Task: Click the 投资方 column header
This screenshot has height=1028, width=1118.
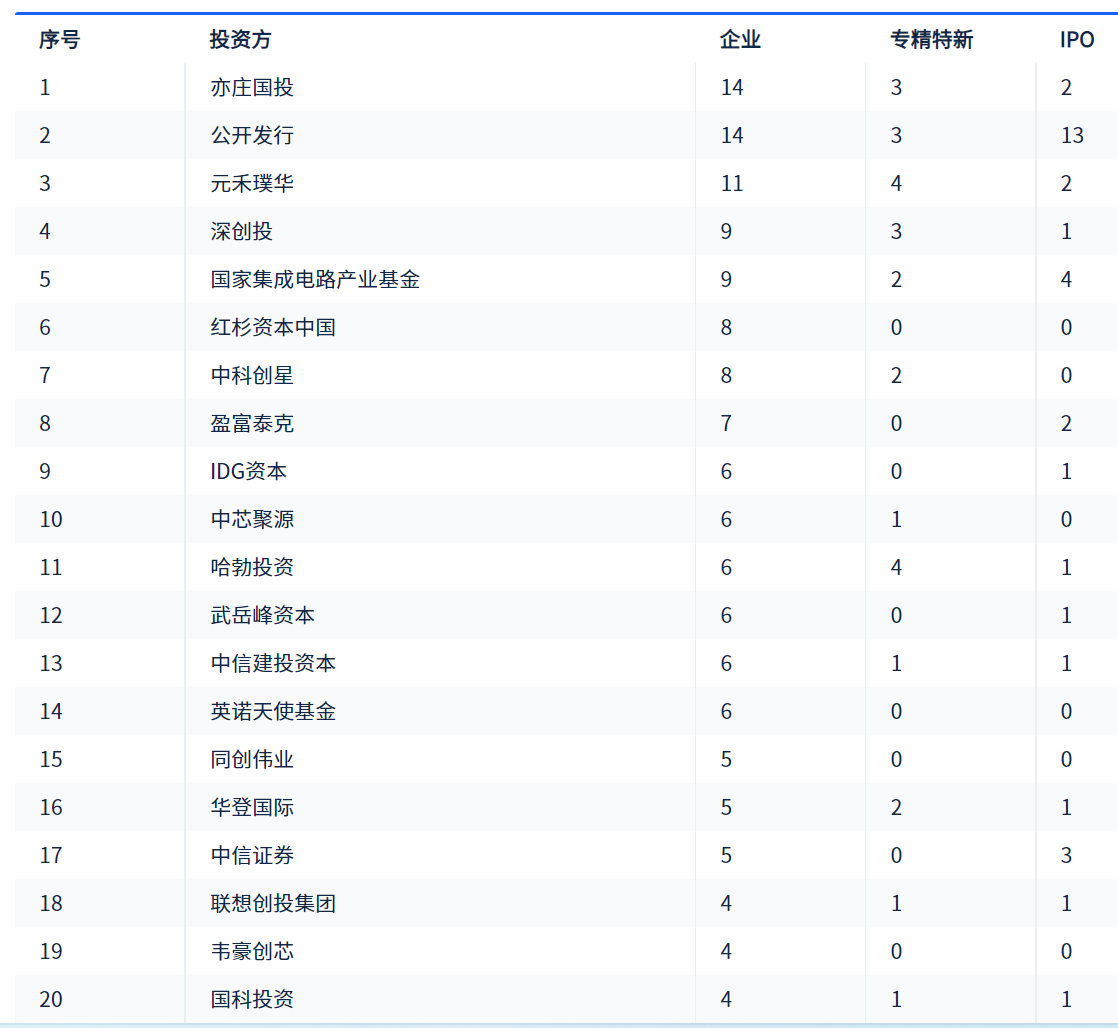Action: [240, 39]
